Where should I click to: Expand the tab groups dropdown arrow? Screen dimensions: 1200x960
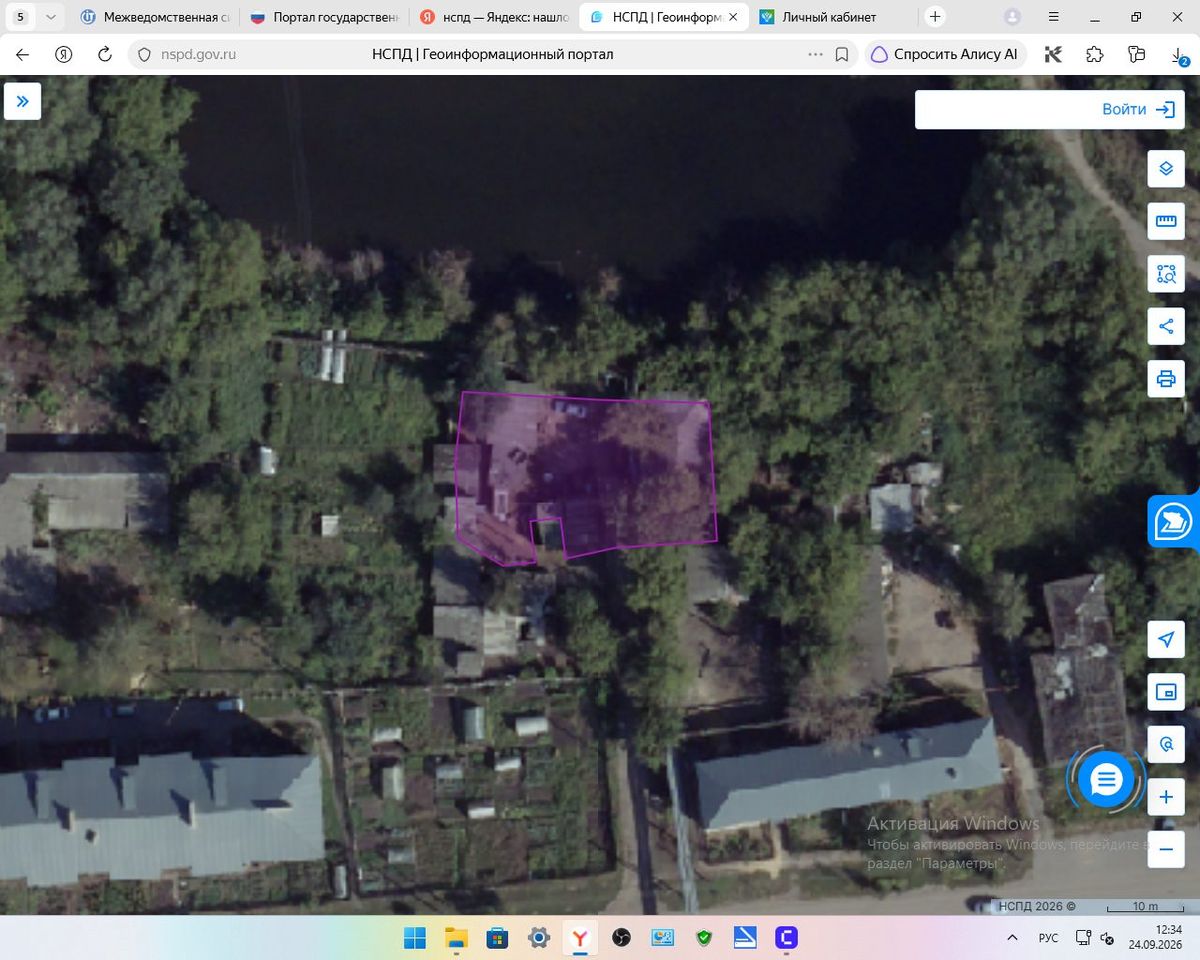[x=51, y=17]
